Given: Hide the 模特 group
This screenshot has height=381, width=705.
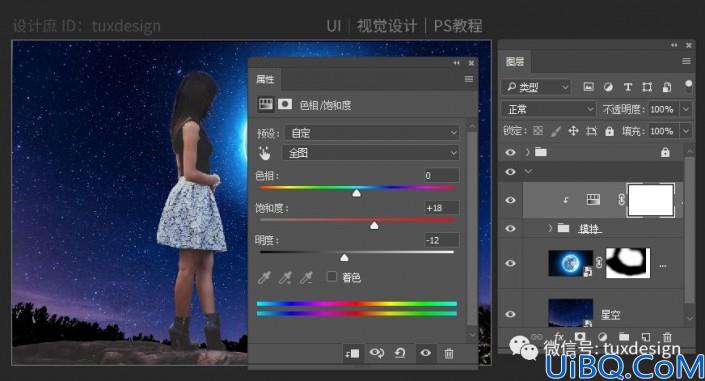Looking at the screenshot, I should [x=510, y=229].
